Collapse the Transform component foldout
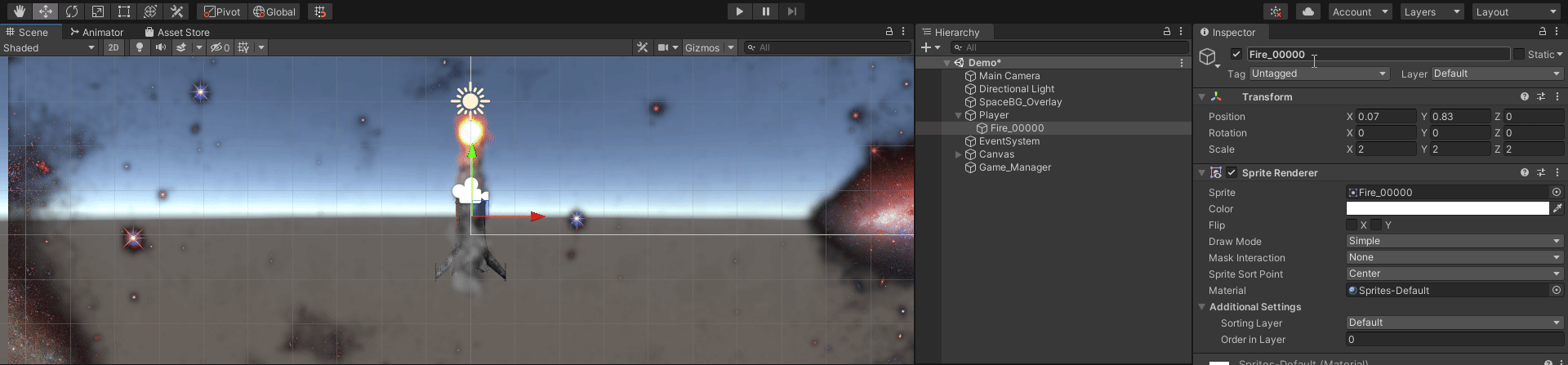1568x365 pixels. click(1202, 96)
